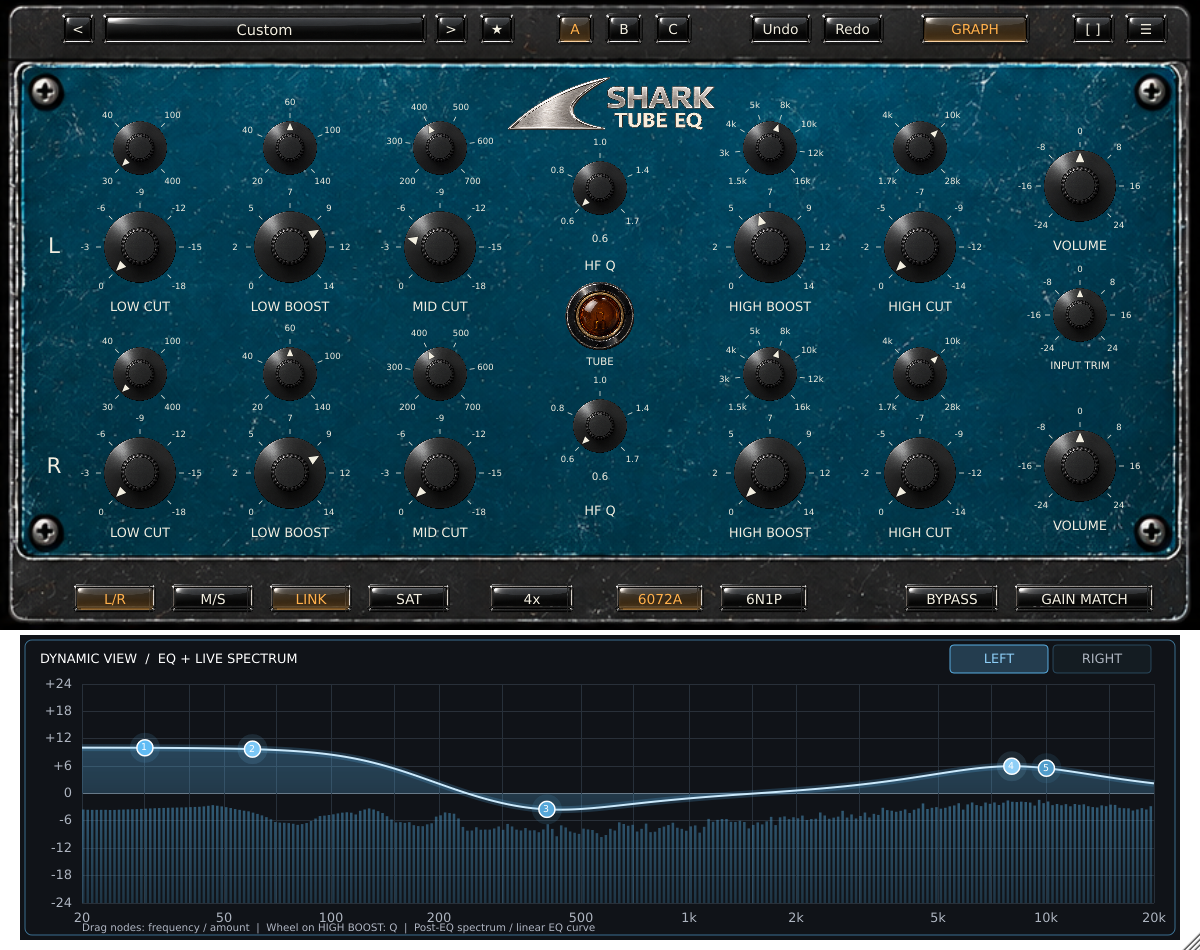
Task: Click the L channel HIGH BOOST gain knob
Action: click(770, 246)
